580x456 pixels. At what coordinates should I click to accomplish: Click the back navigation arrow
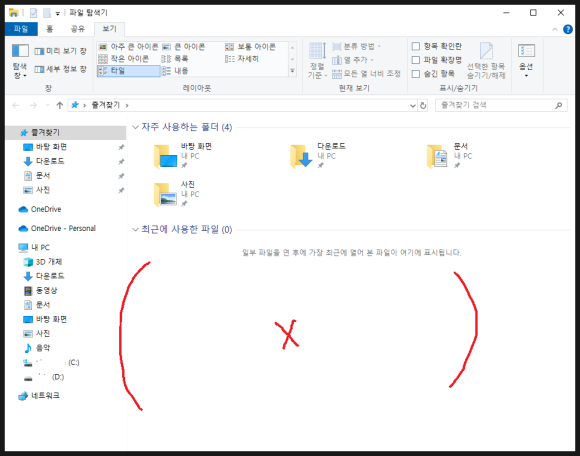[16, 105]
